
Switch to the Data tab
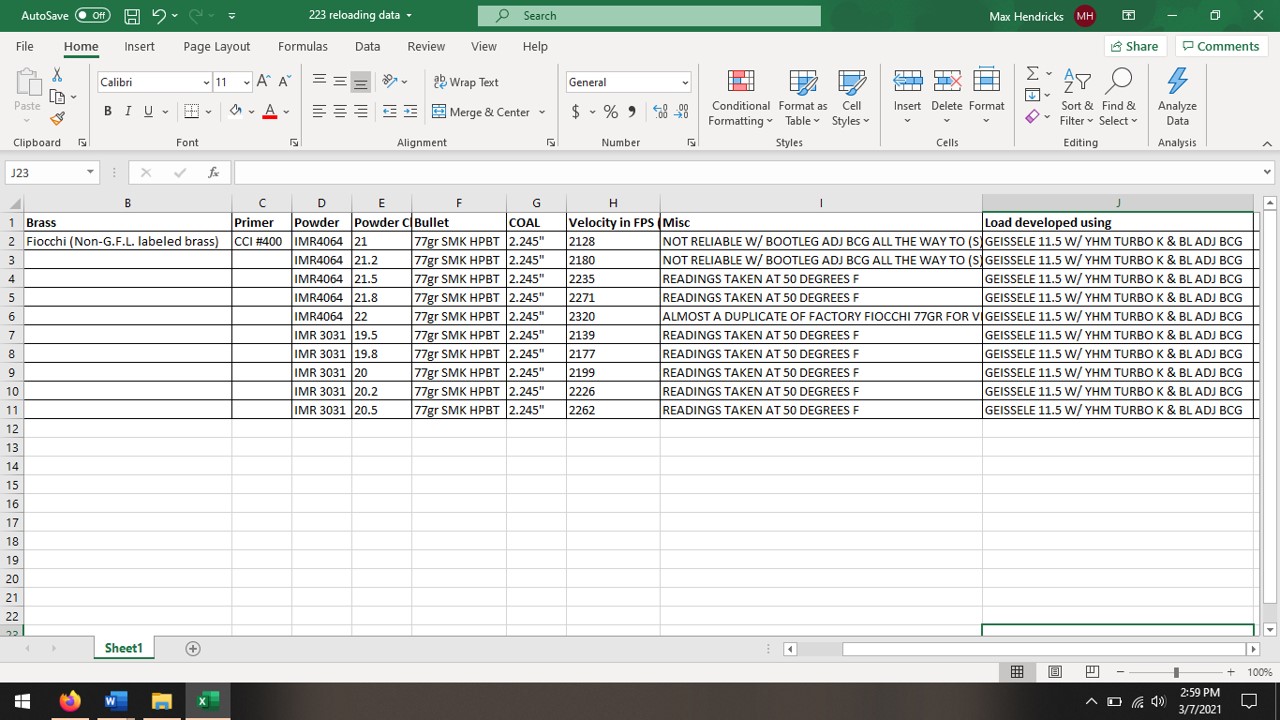click(367, 46)
